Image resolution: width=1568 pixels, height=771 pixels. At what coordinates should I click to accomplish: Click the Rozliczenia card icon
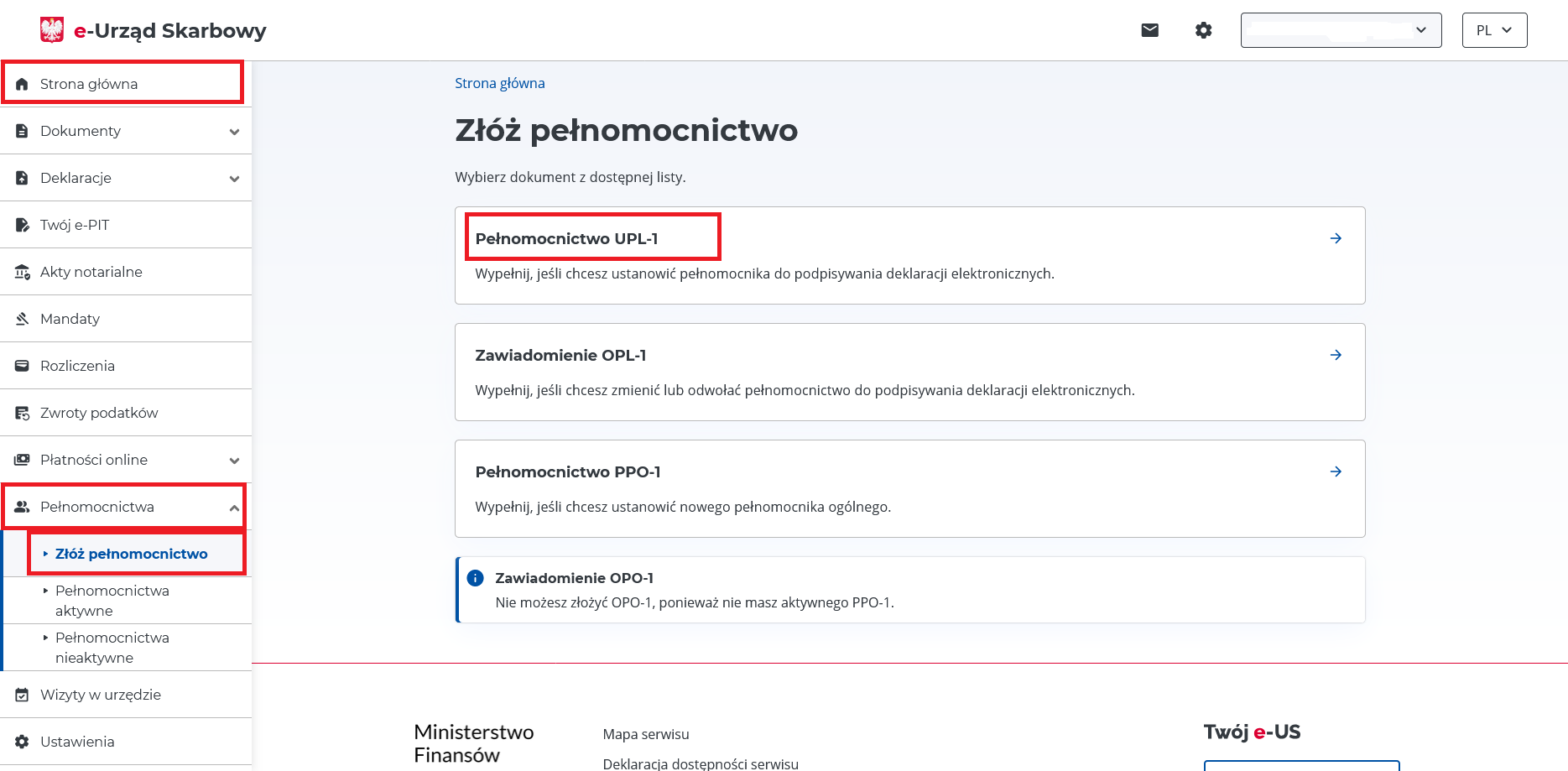pos(23,366)
